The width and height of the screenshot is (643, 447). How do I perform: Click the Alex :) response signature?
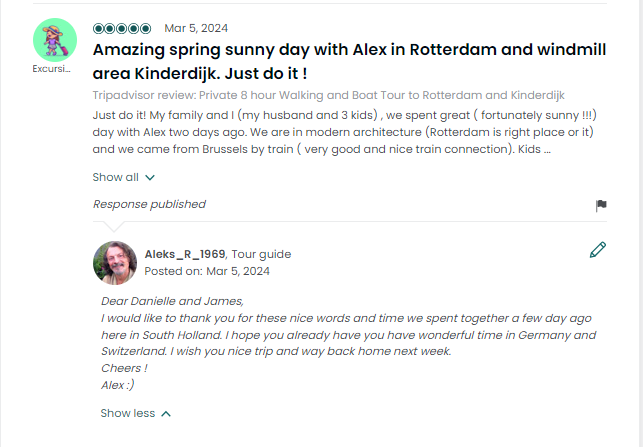pyautogui.click(x=118, y=385)
